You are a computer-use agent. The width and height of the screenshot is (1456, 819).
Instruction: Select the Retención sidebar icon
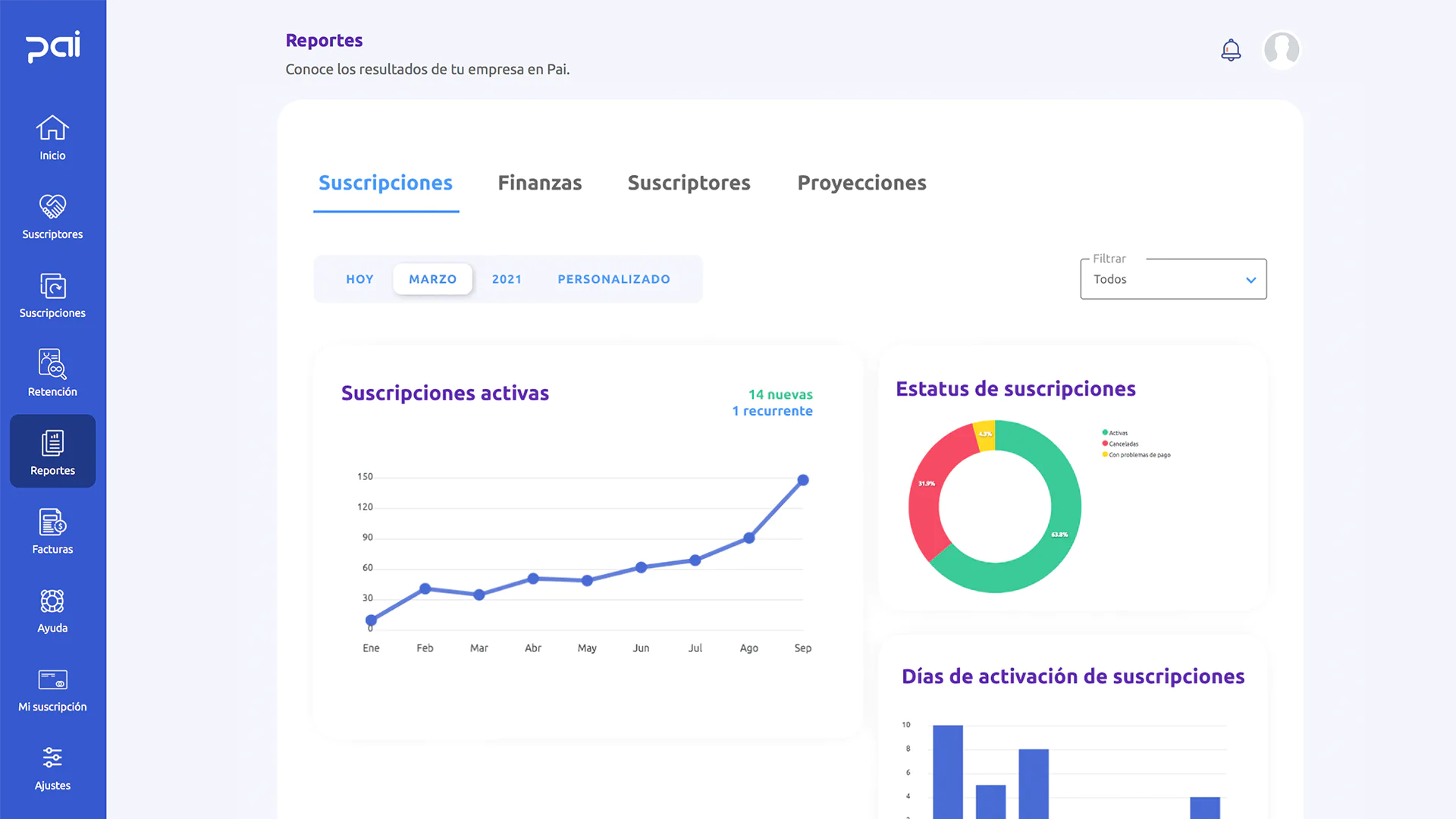52,373
